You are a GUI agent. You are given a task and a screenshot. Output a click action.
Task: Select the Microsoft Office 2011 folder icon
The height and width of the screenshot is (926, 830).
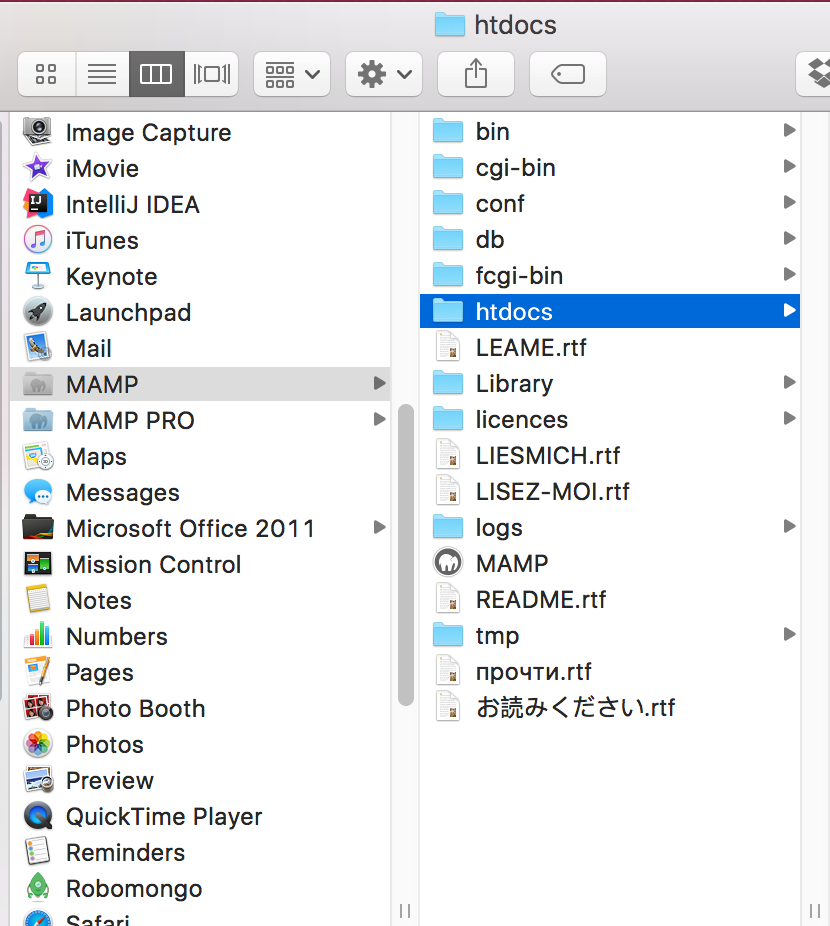coord(38,528)
